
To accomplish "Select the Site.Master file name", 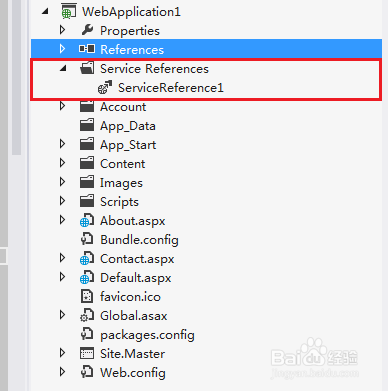I will click(132, 354).
